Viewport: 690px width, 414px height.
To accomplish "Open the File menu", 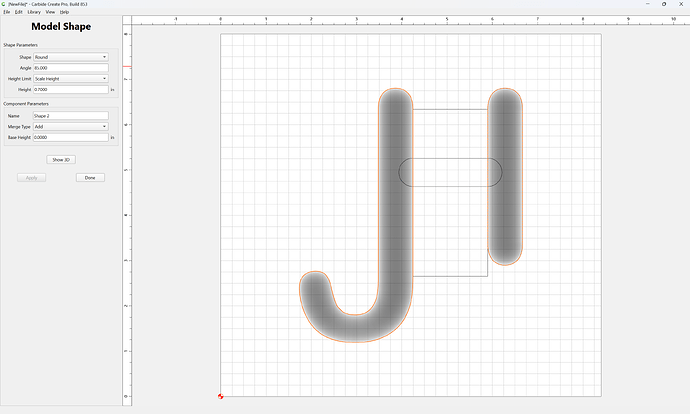I will (7, 12).
